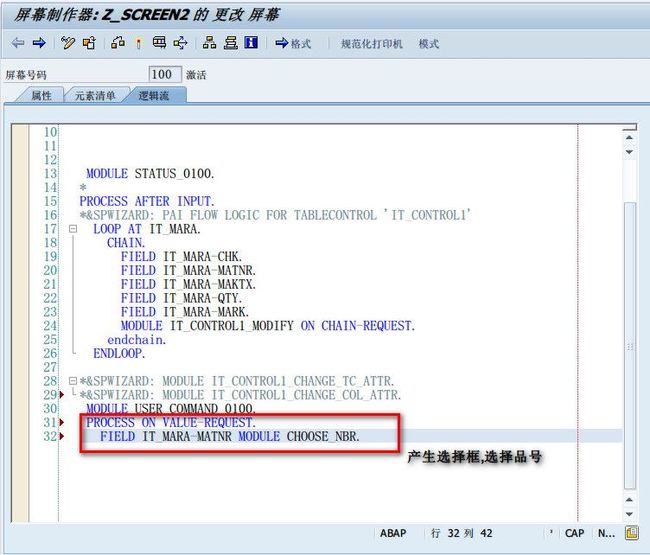Click the 规范化打印机 pretty printer button

pyautogui.click(x=371, y=44)
